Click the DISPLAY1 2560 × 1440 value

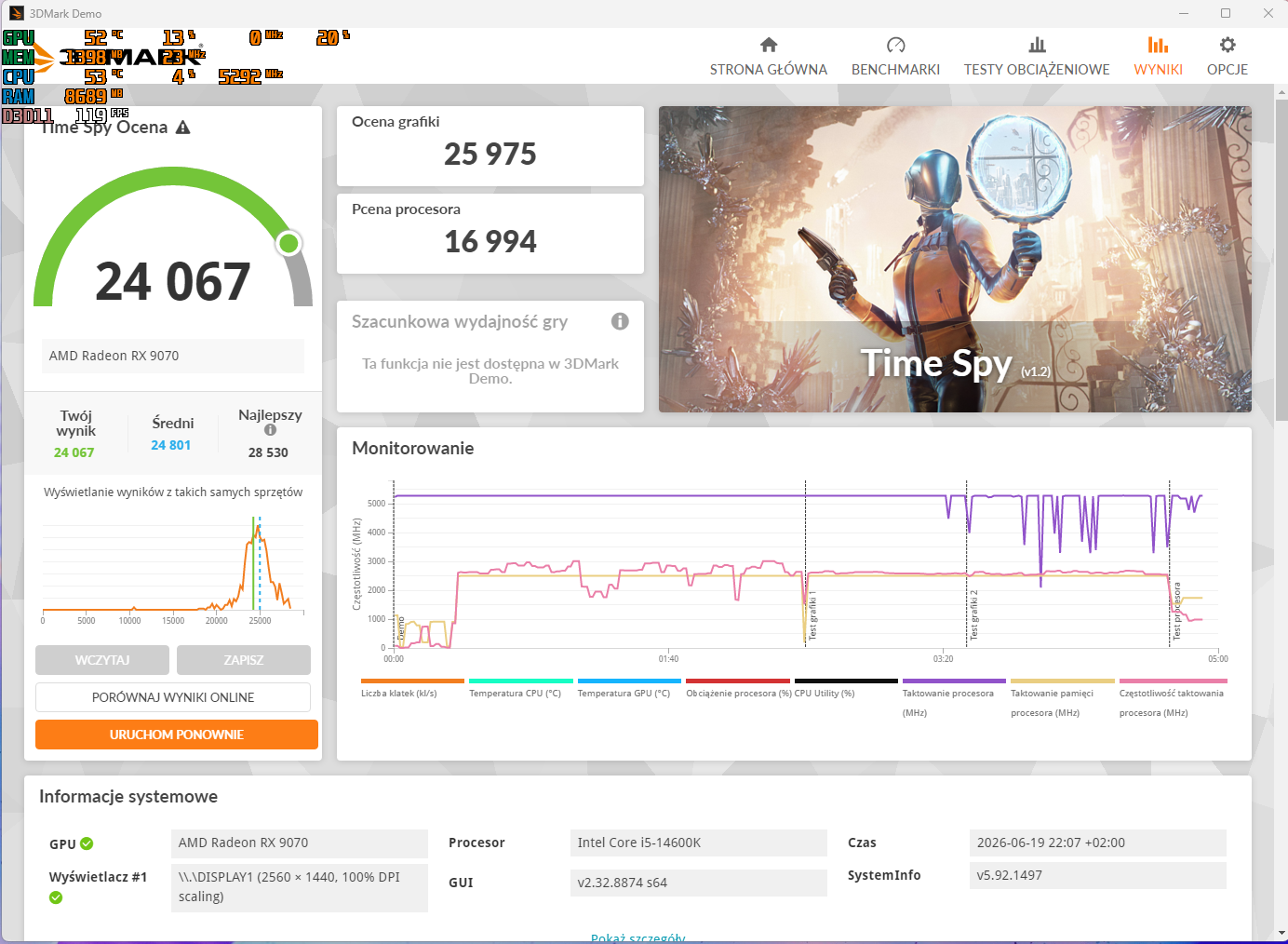(300, 887)
